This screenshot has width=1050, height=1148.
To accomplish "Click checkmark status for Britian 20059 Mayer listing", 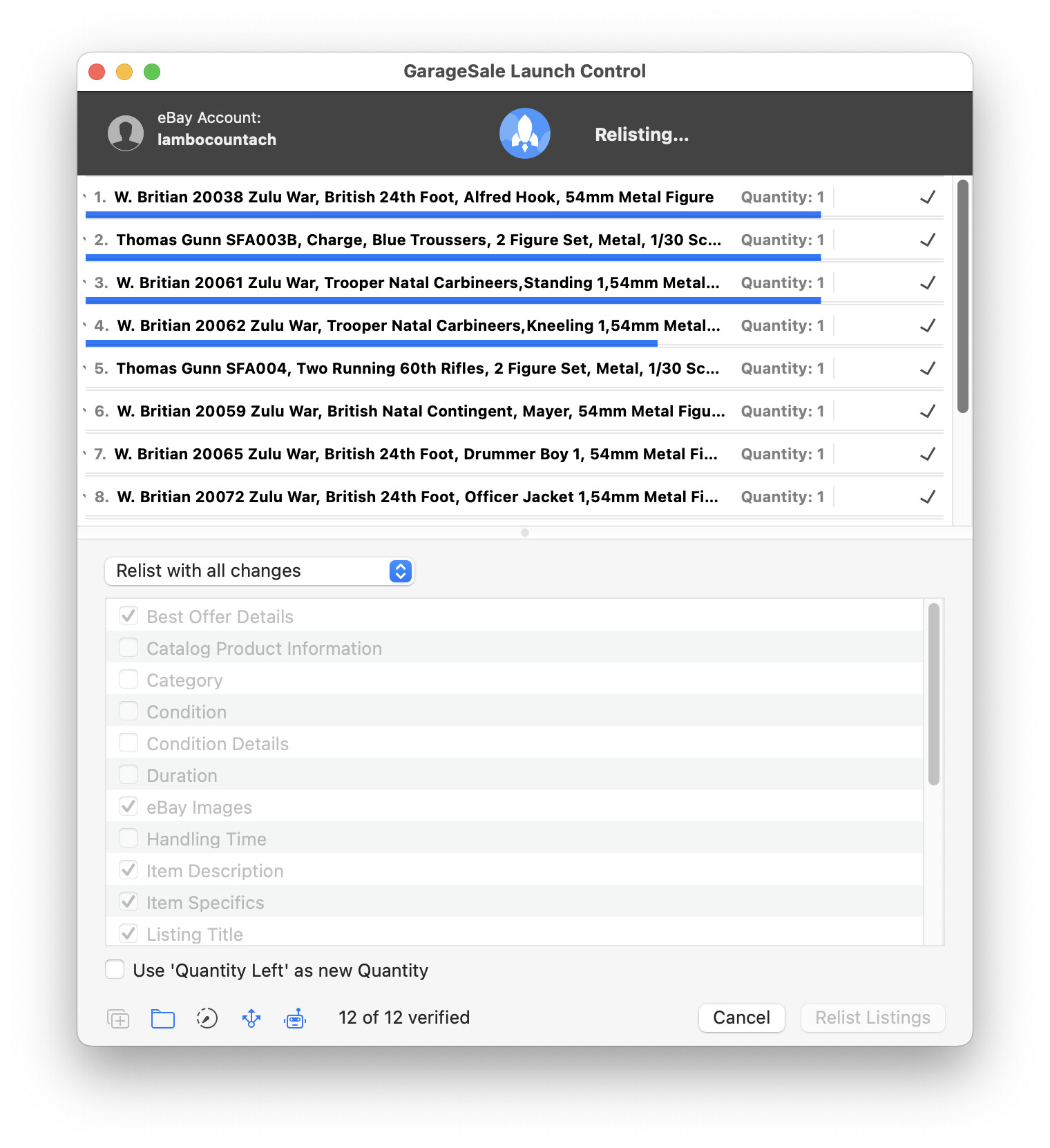I will click(x=928, y=411).
